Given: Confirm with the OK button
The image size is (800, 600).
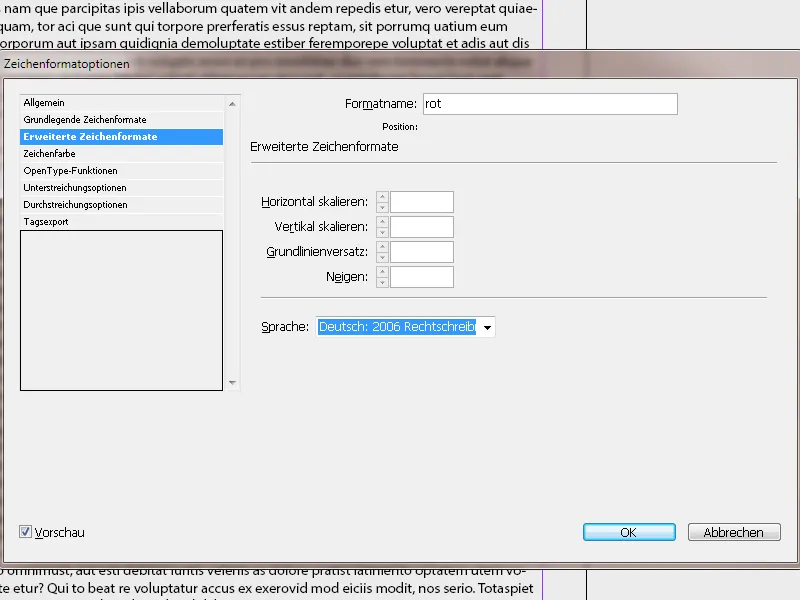Looking at the screenshot, I should (x=629, y=532).
